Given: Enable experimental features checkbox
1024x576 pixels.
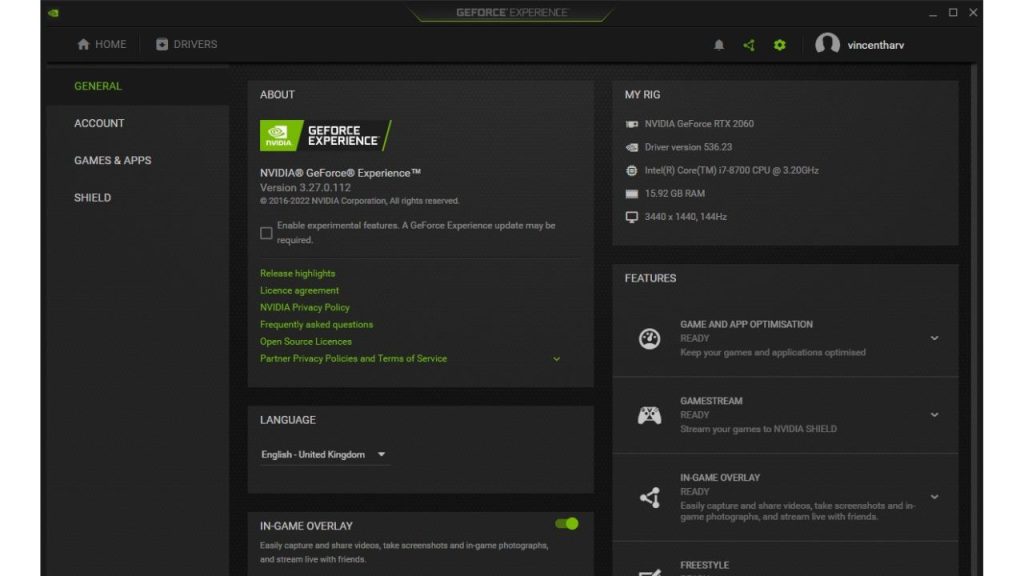Looking at the screenshot, I should click(266, 233).
